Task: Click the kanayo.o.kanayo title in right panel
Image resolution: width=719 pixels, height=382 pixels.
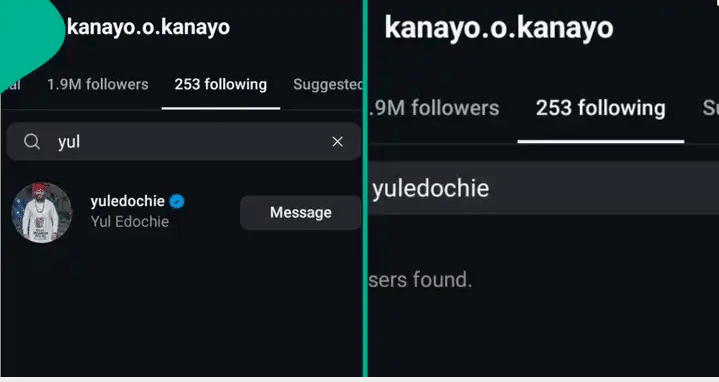Action: 499,28
